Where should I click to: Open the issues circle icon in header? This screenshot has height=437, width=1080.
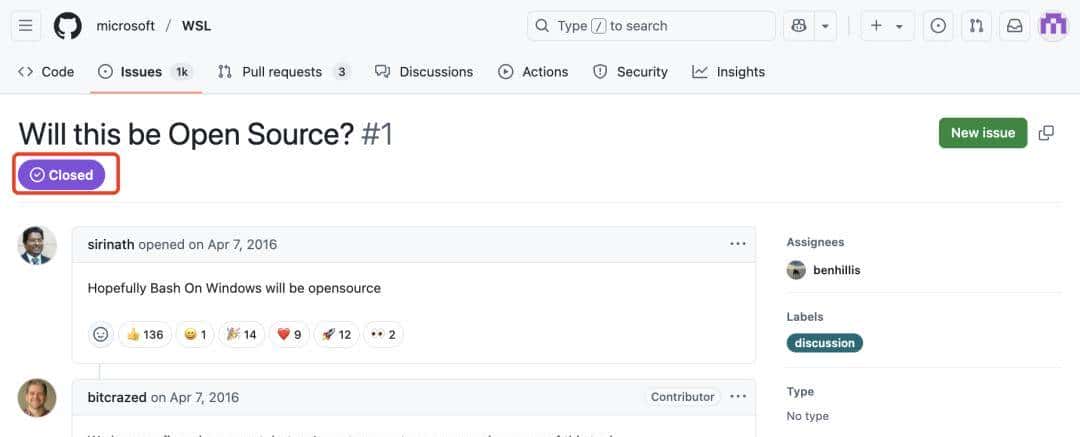point(938,26)
